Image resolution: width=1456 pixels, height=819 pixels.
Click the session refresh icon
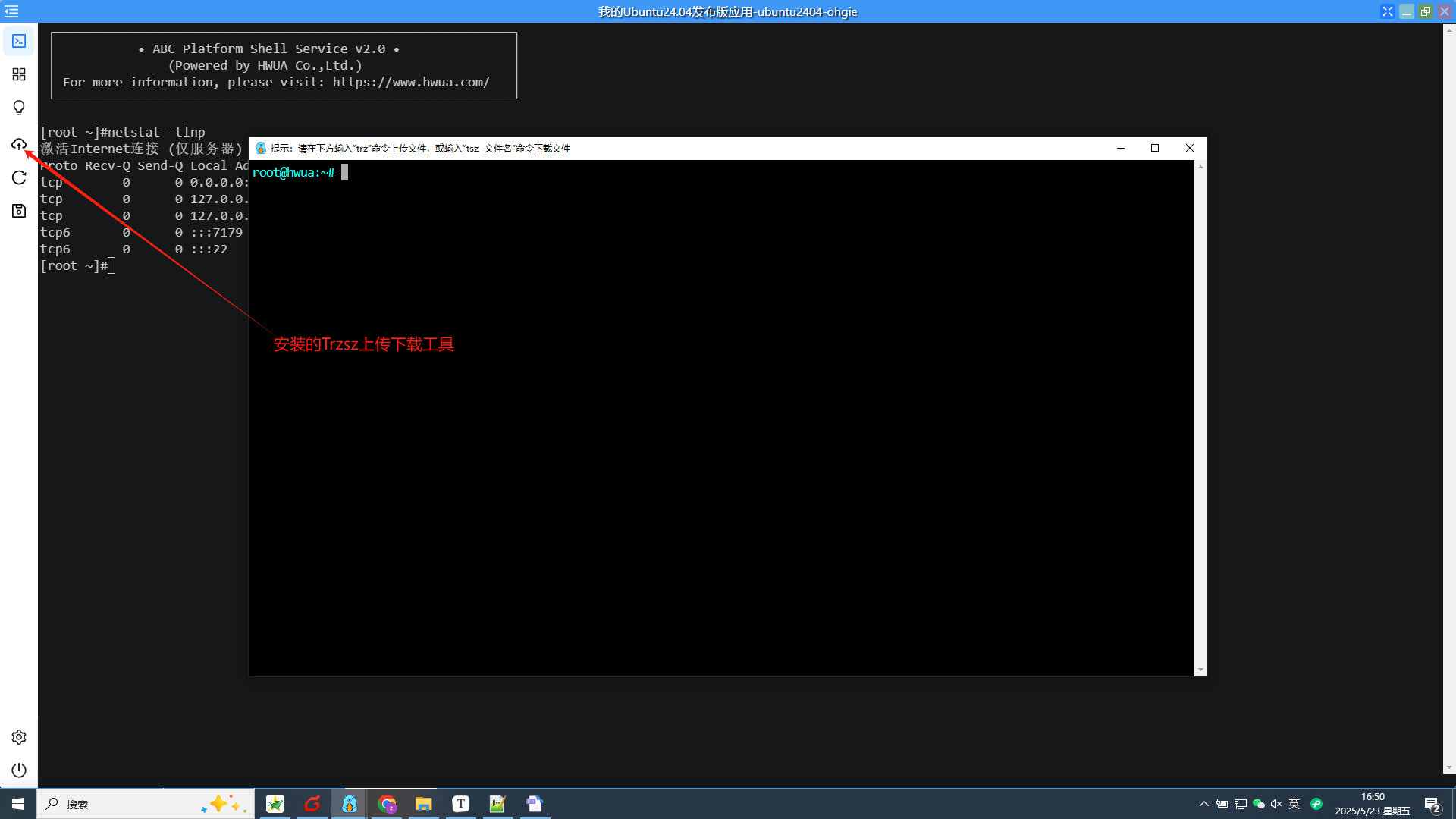click(x=18, y=177)
